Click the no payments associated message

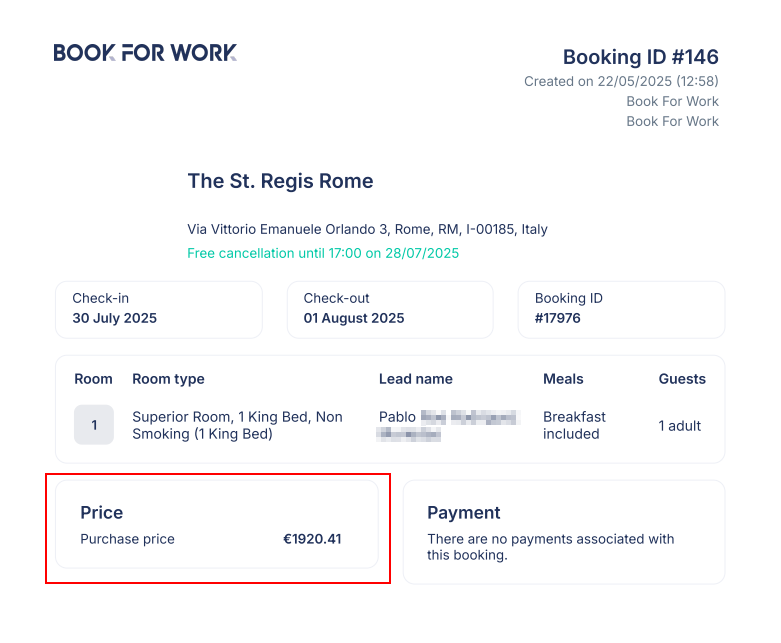coord(550,547)
